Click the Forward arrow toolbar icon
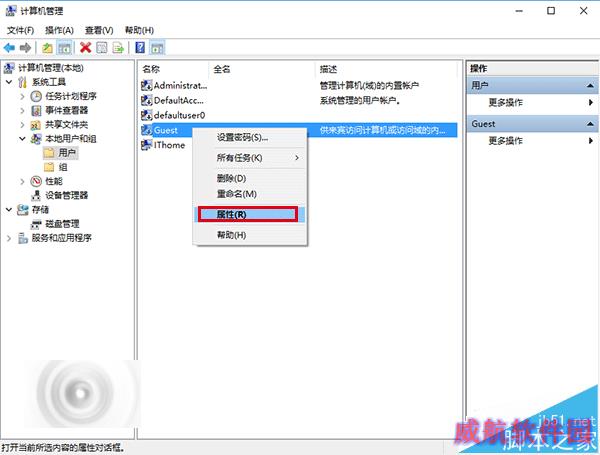 click(x=25, y=48)
